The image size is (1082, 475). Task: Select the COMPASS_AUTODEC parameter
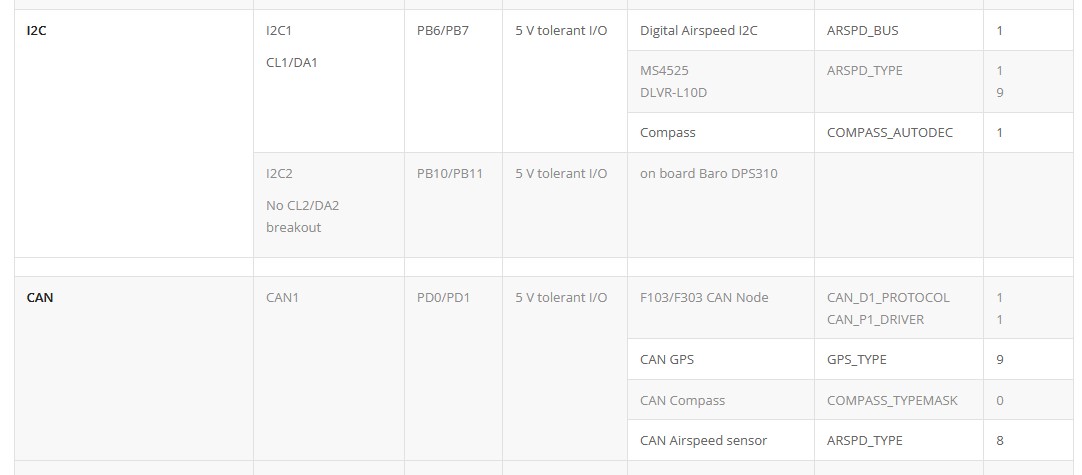tap(889, 133)
